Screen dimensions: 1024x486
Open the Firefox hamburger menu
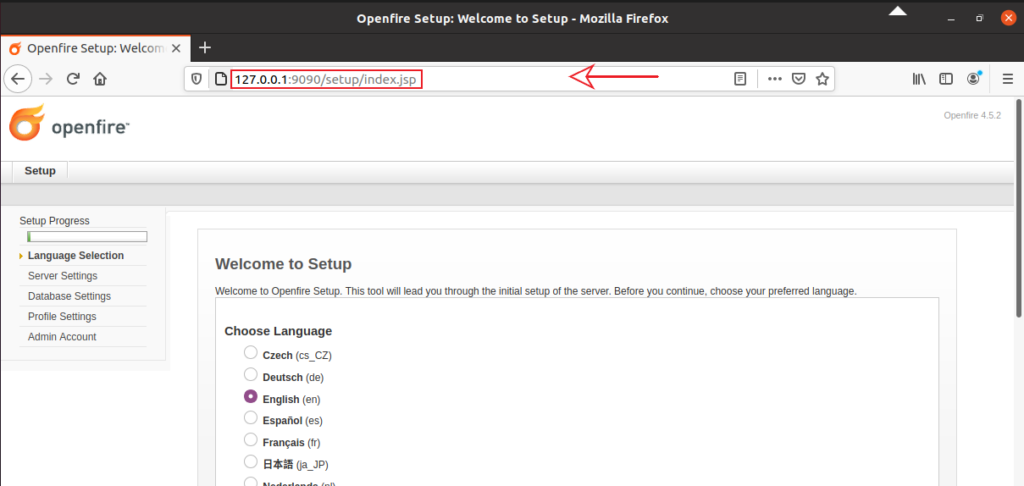(1008, 79)
